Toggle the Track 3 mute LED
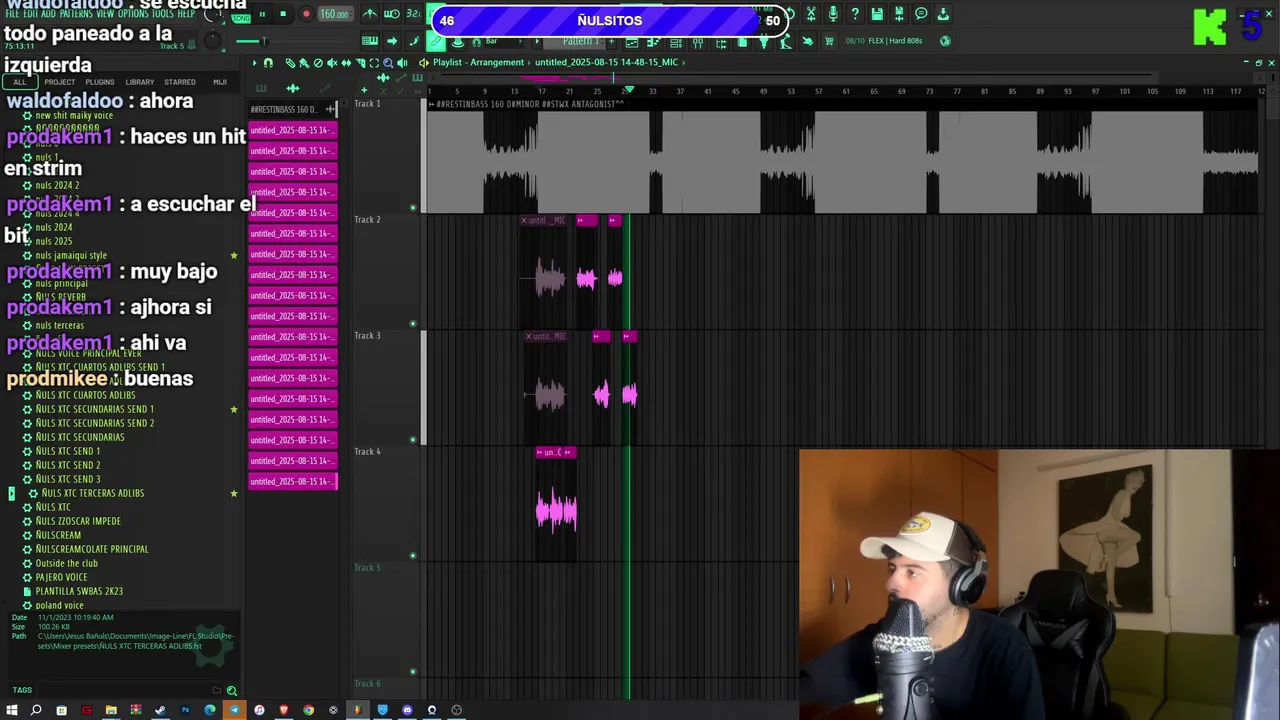1280x720 pixels. [413, 440]
